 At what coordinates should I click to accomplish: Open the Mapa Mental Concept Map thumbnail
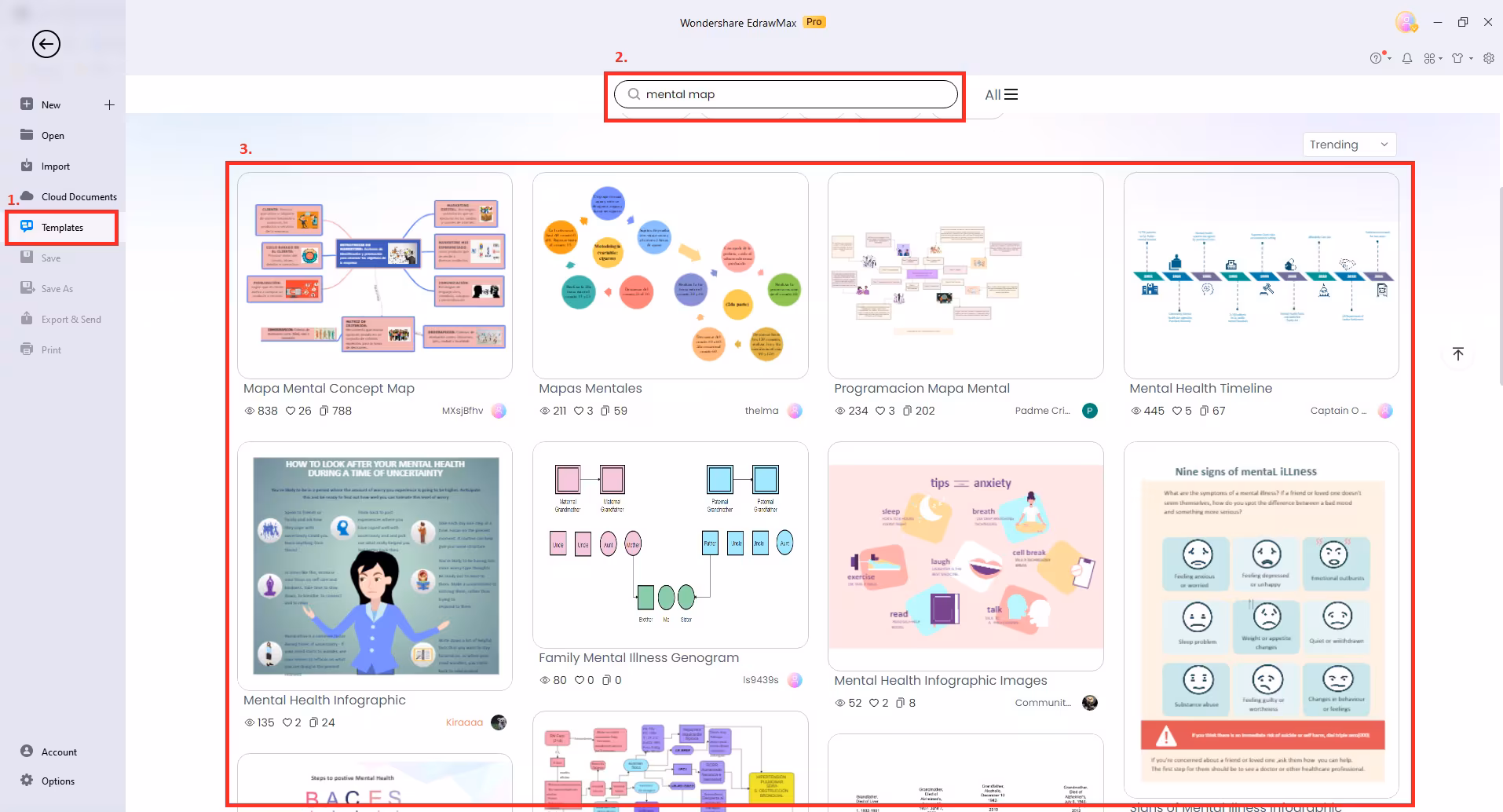375,276
